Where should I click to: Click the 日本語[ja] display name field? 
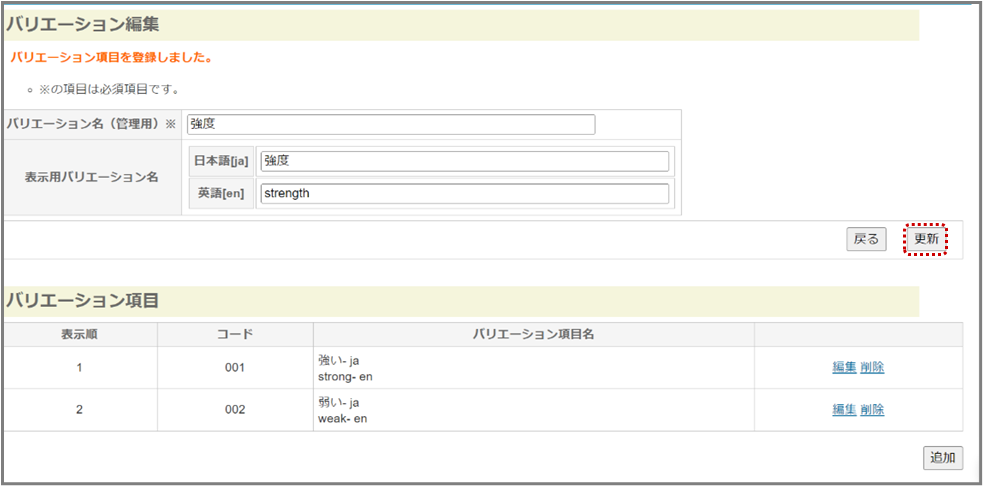(x=464, y=161)
